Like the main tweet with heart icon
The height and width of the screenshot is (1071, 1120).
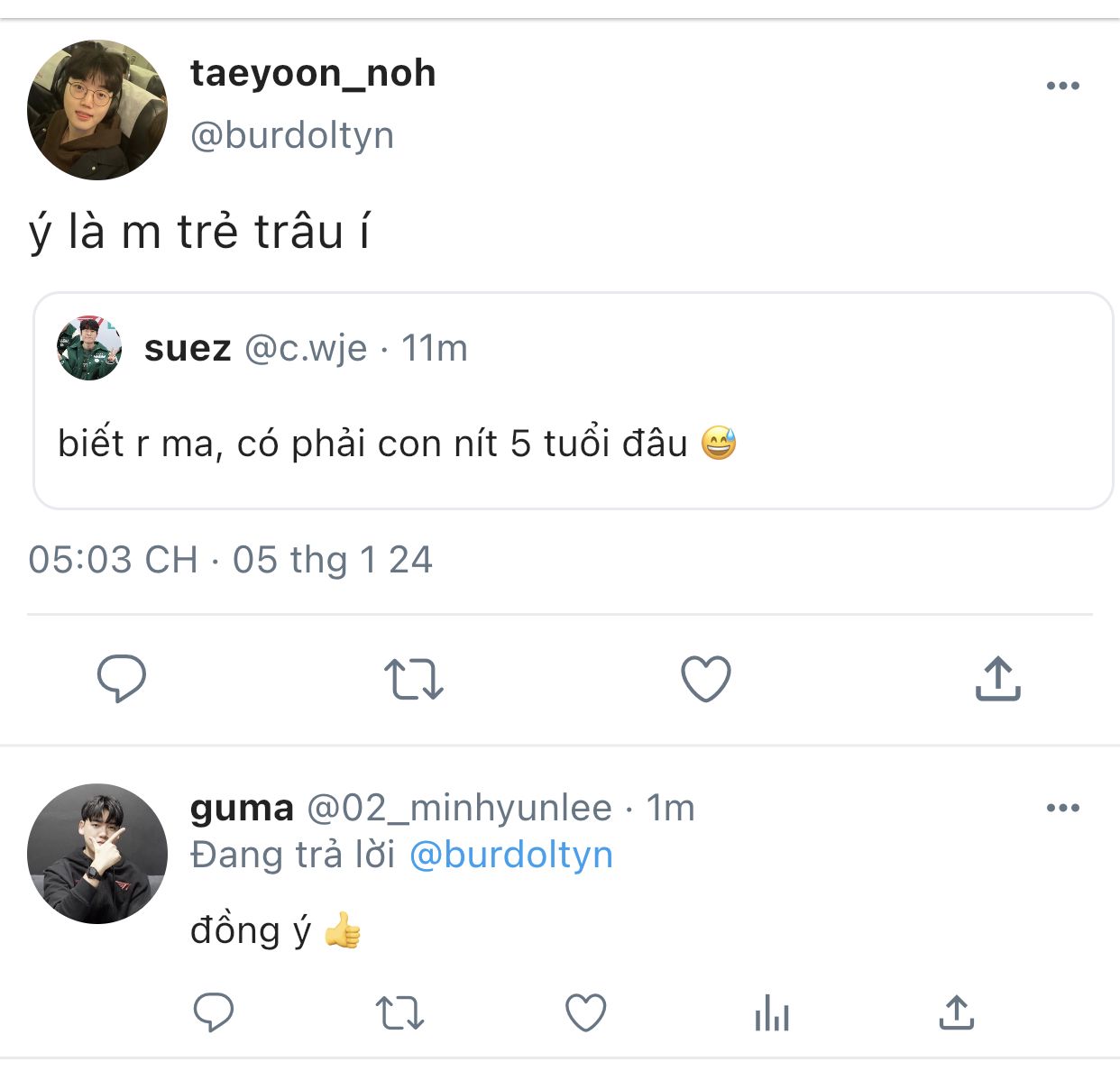coord(705,679)
